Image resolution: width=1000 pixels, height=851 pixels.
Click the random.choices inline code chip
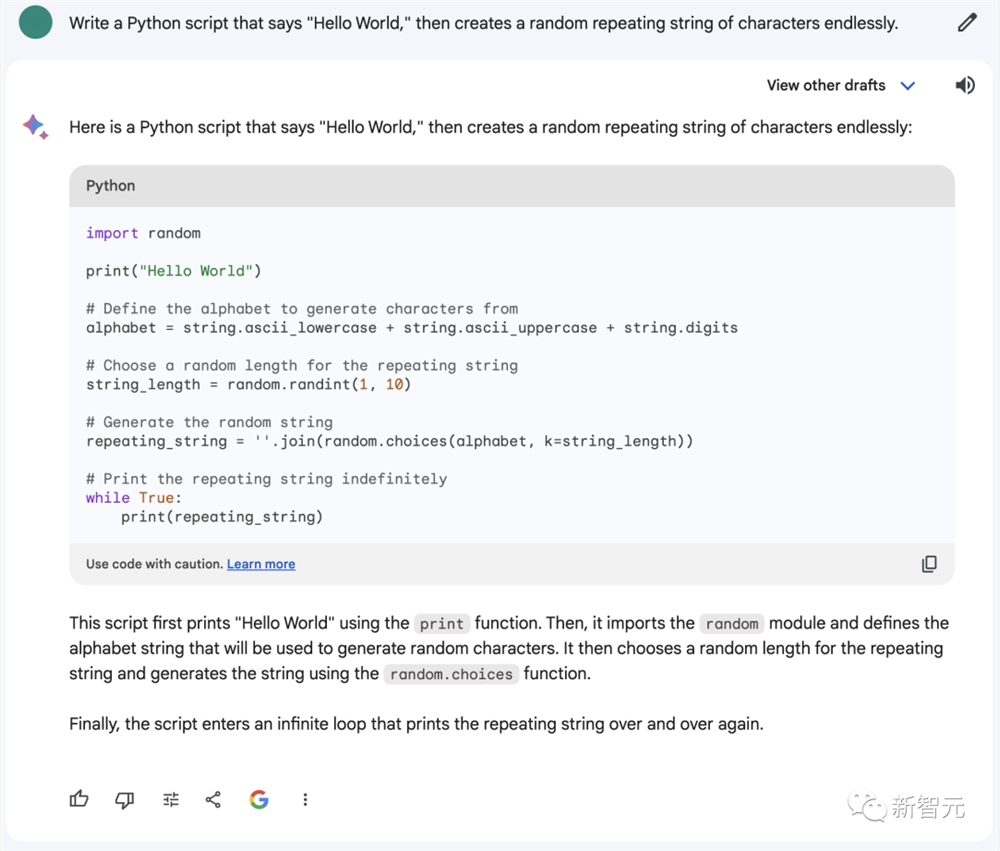(x=451, y=674)
